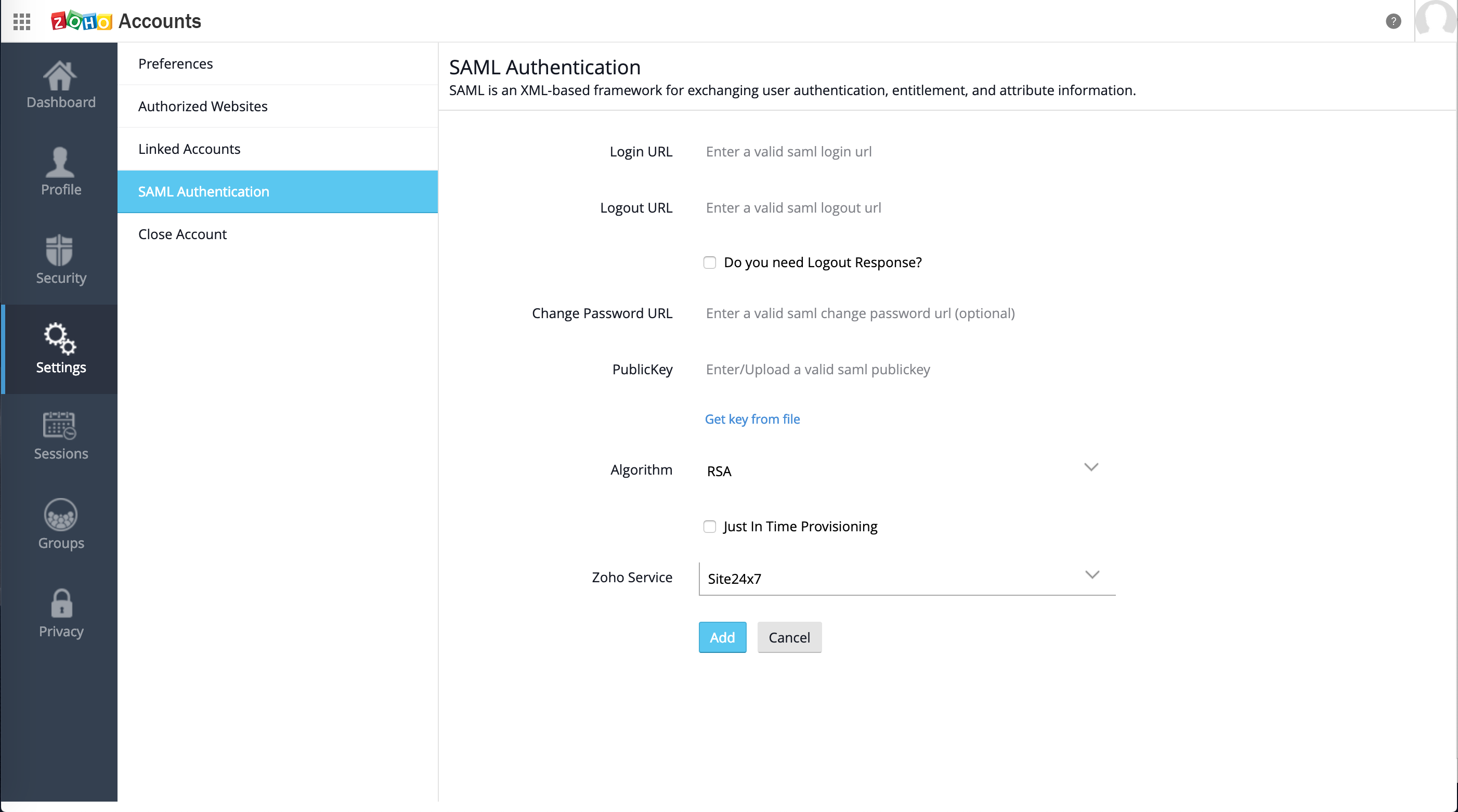
Task: Open the Zoho Service Site24x7 dropdown
Action: pos(907,578)
